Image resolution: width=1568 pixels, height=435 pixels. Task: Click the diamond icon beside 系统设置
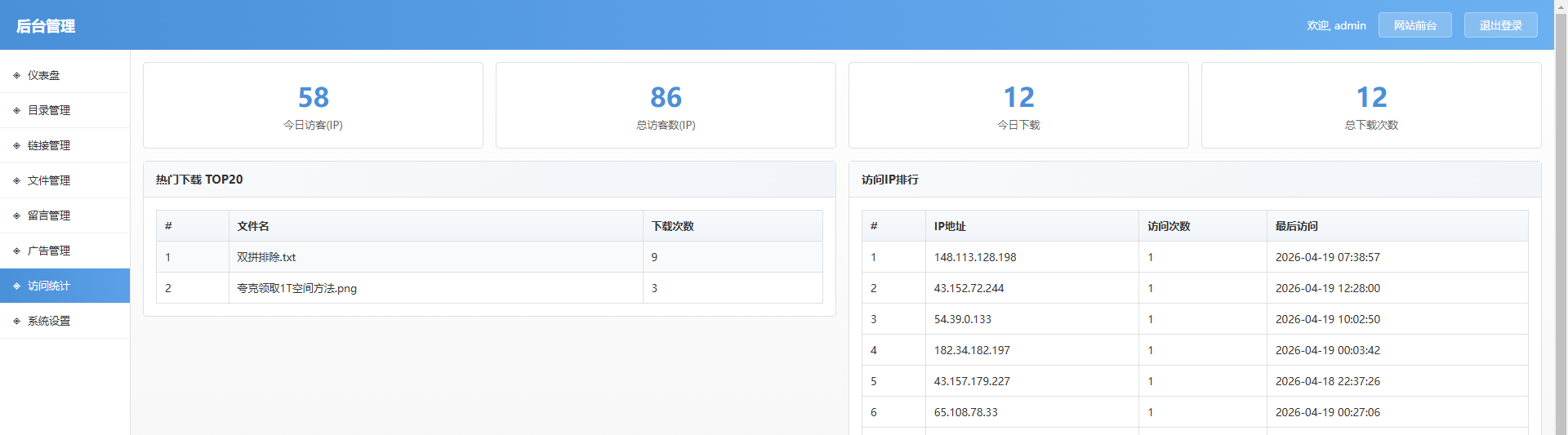pyautogui.click(x=16, y=322)
